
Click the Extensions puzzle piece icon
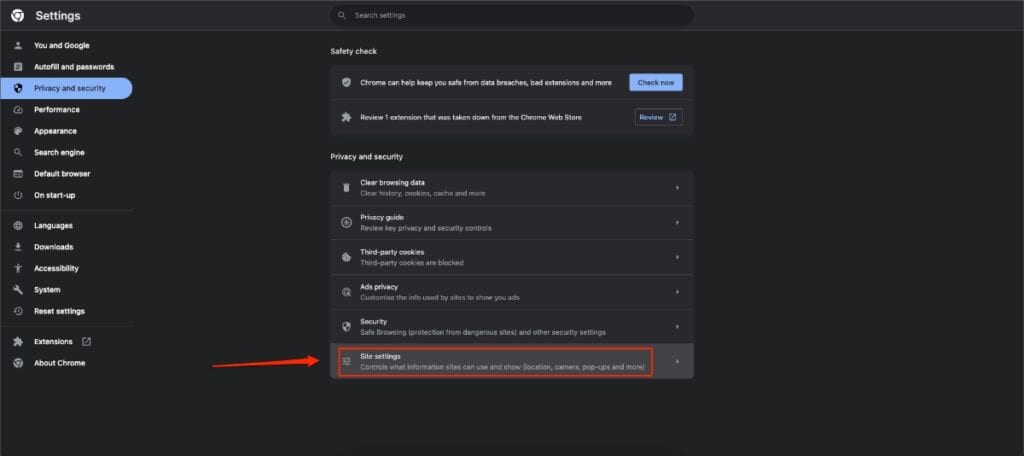(x=18, y=342)
